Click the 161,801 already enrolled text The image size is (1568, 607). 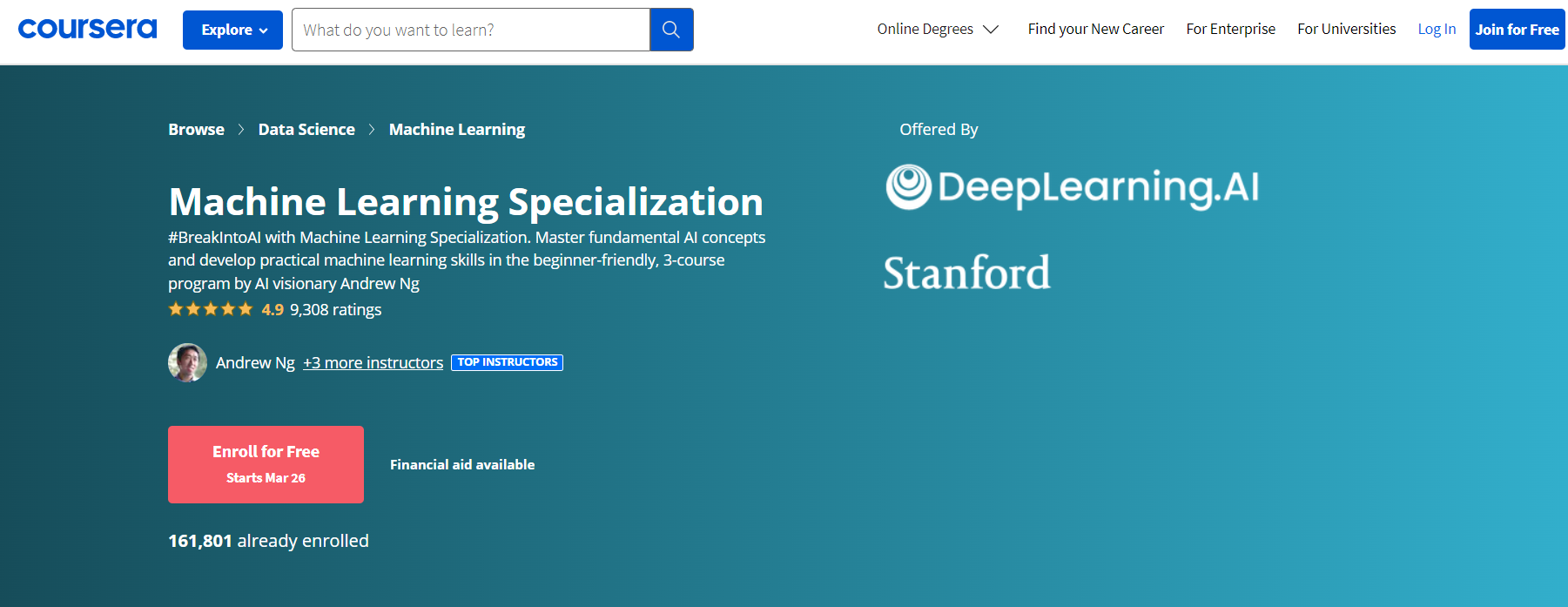coord(268,541)
